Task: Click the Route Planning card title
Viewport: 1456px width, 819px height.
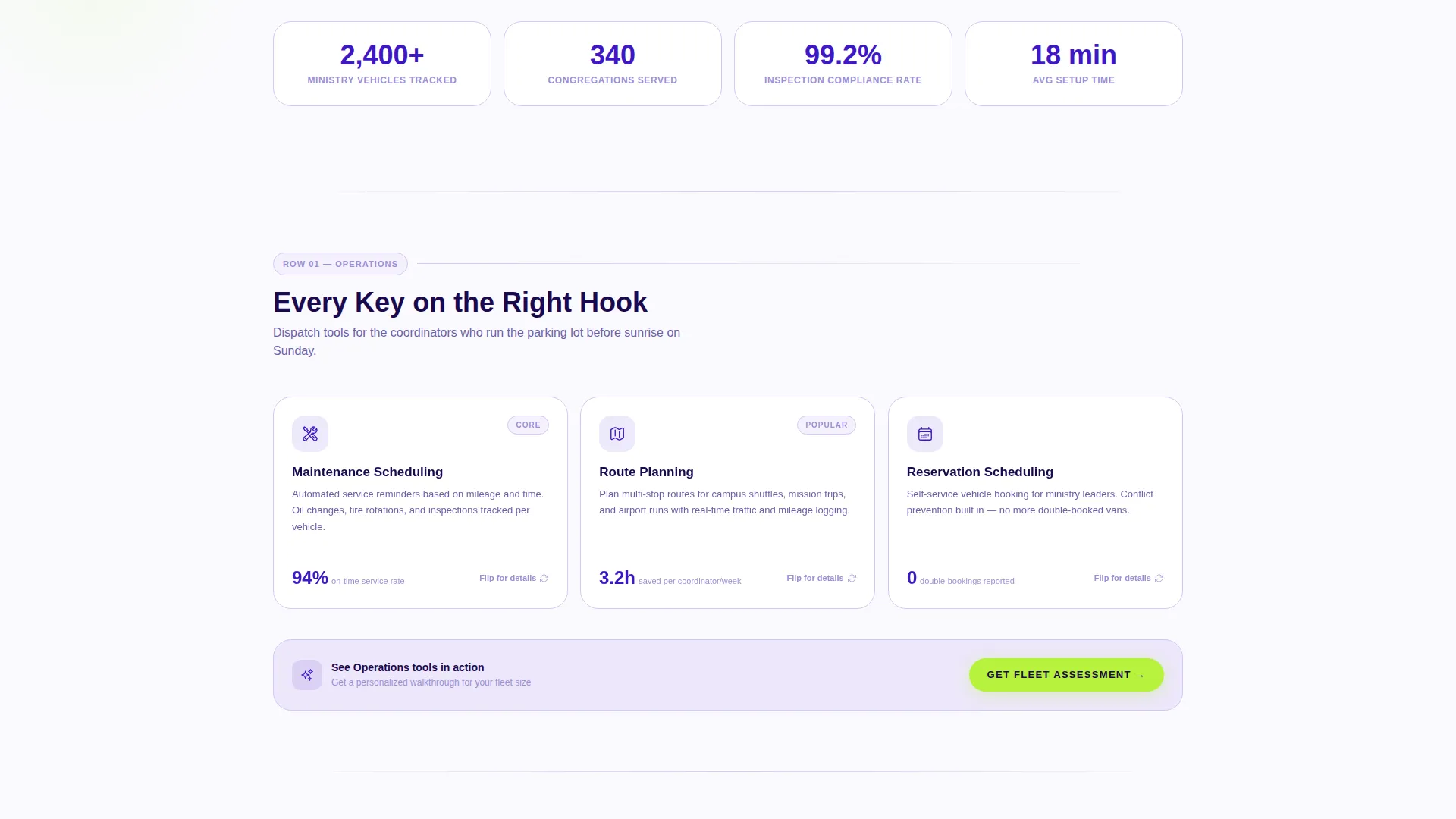Action: coord(646,472)
